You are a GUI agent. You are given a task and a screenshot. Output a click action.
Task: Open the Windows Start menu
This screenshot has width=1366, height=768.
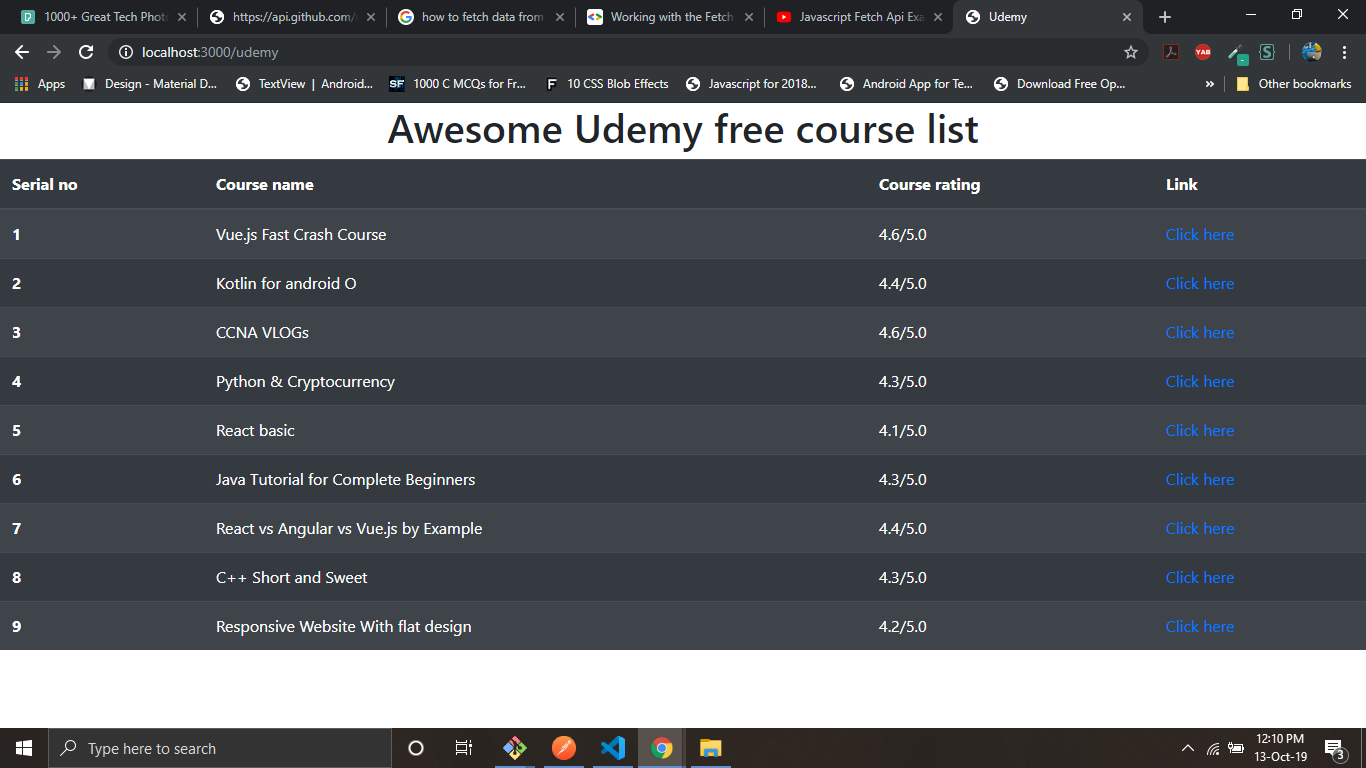24,748
